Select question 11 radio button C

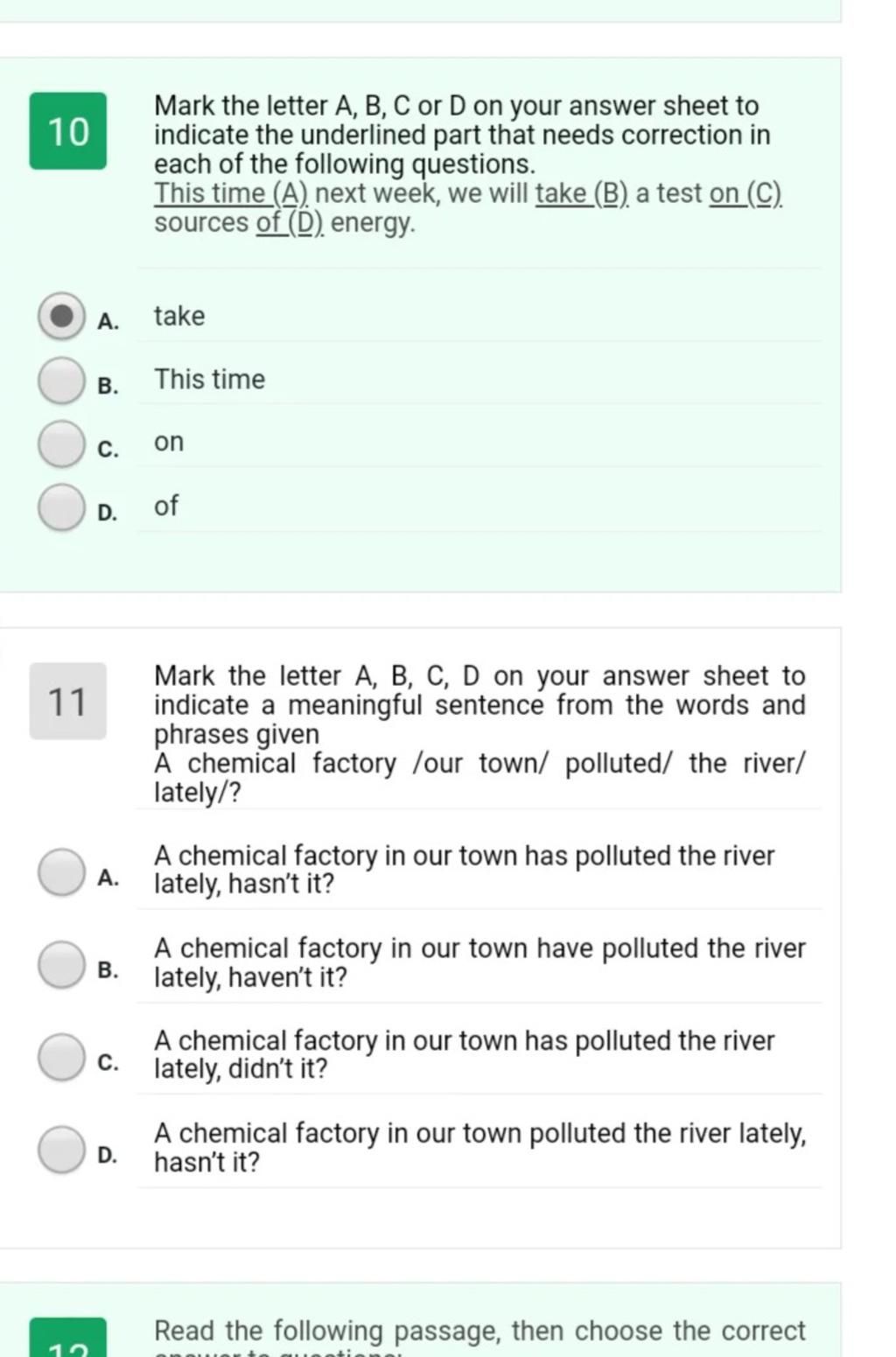[x=61, y=1057]
